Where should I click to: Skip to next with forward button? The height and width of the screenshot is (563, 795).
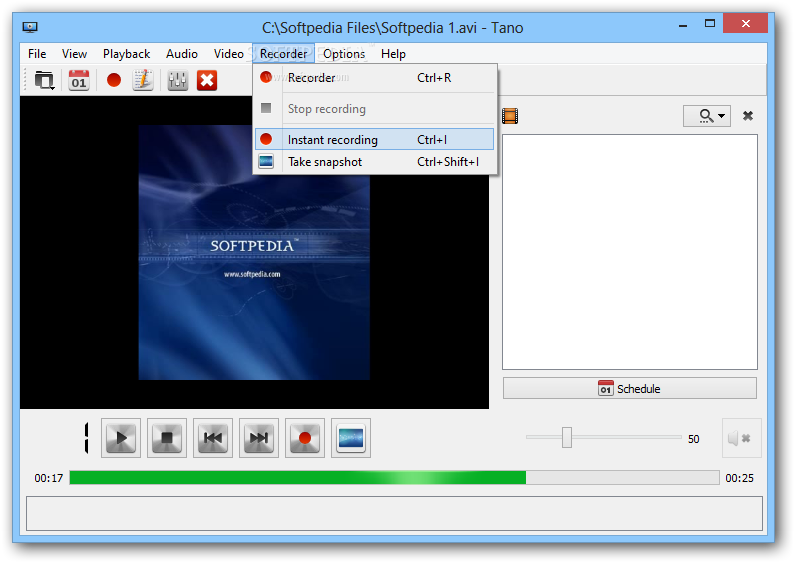[259, 438]
